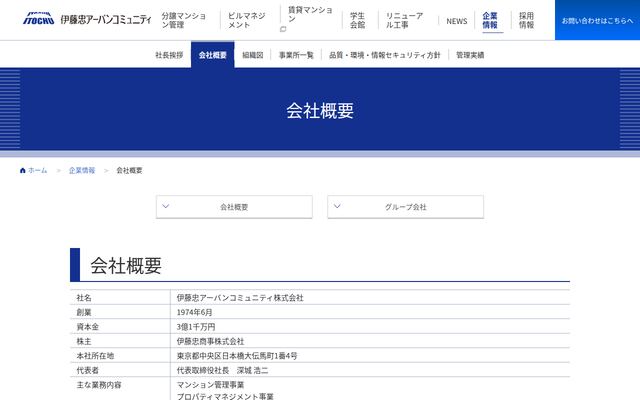Open 学生会館 menu item
This screenshot has width=640, height=400.
358,20
